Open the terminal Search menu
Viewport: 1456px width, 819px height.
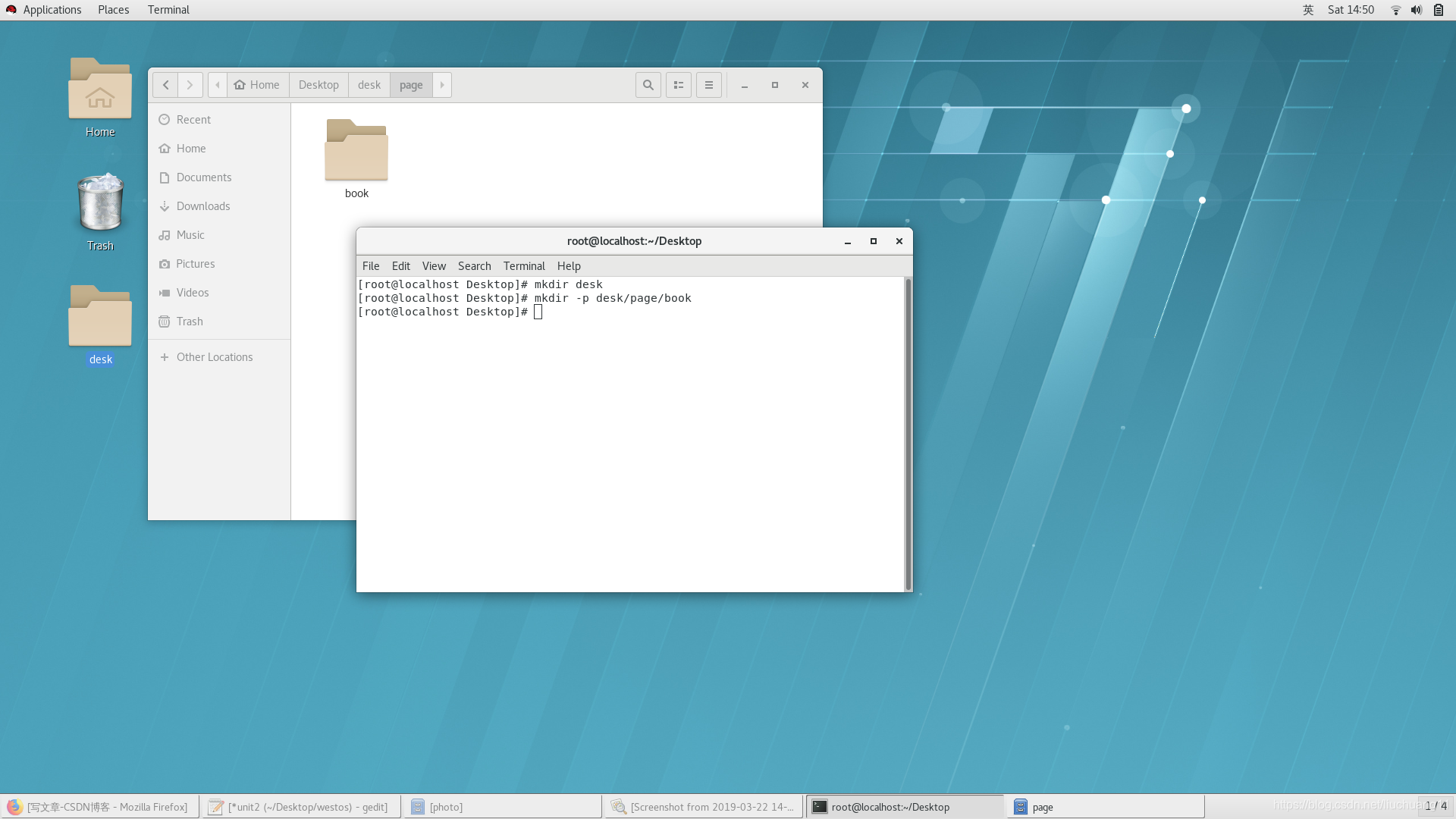point(475,266)
